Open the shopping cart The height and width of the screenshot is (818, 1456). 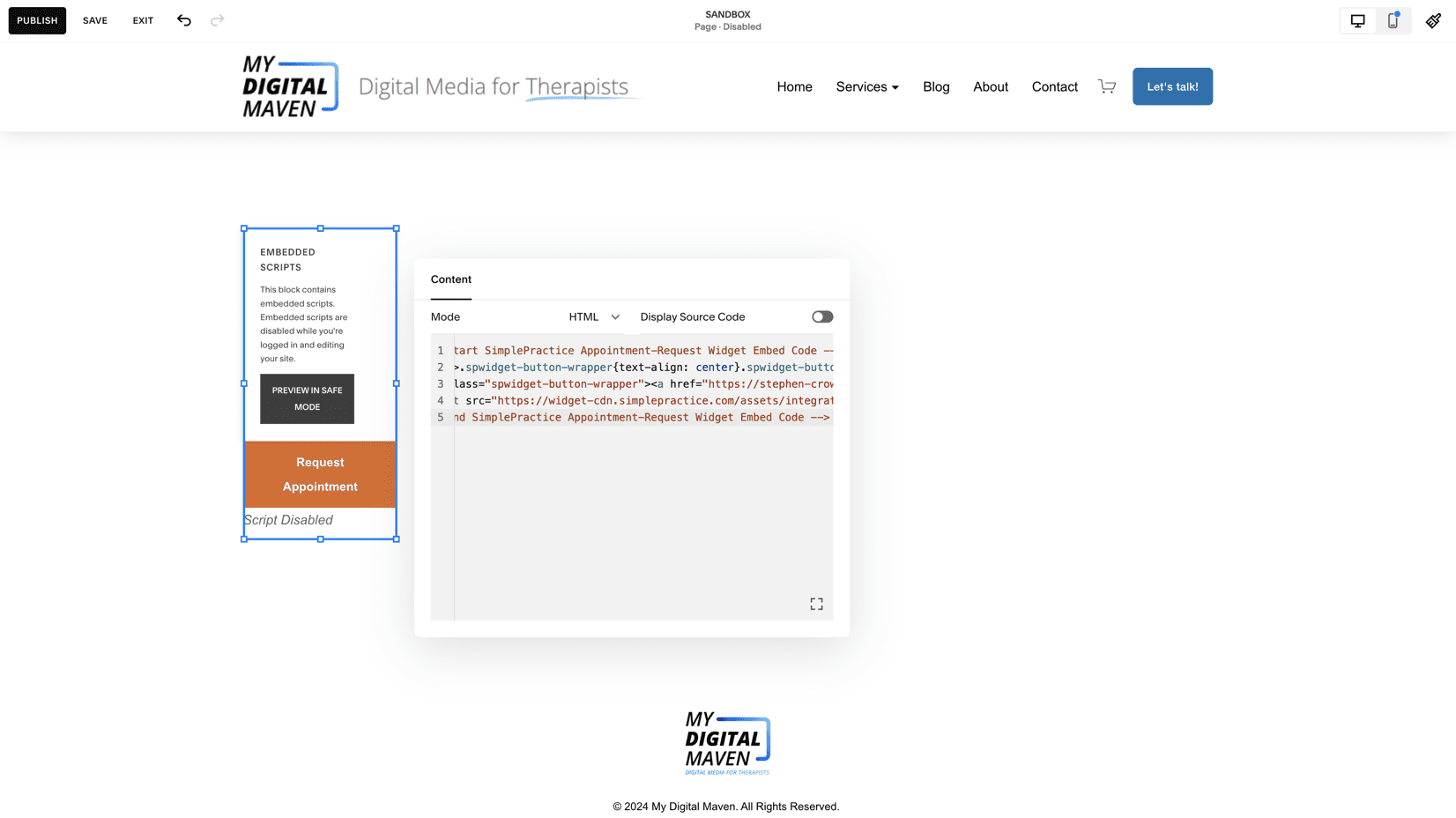point(1107,86)
